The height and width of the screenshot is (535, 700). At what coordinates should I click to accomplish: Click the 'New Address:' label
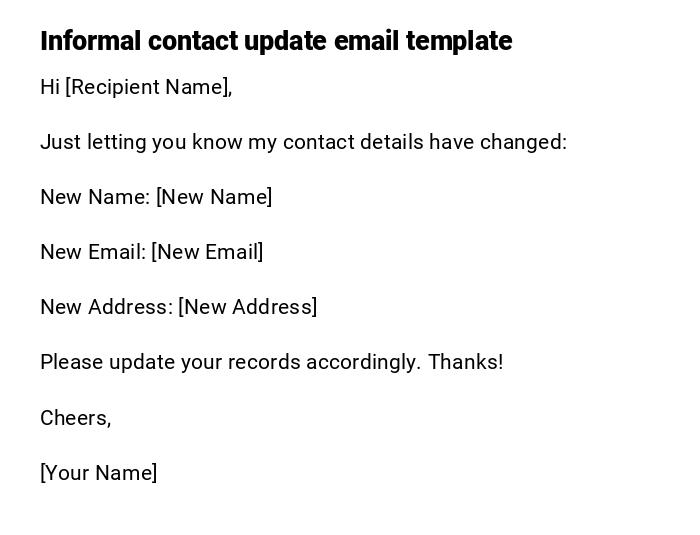coord(106,307)
